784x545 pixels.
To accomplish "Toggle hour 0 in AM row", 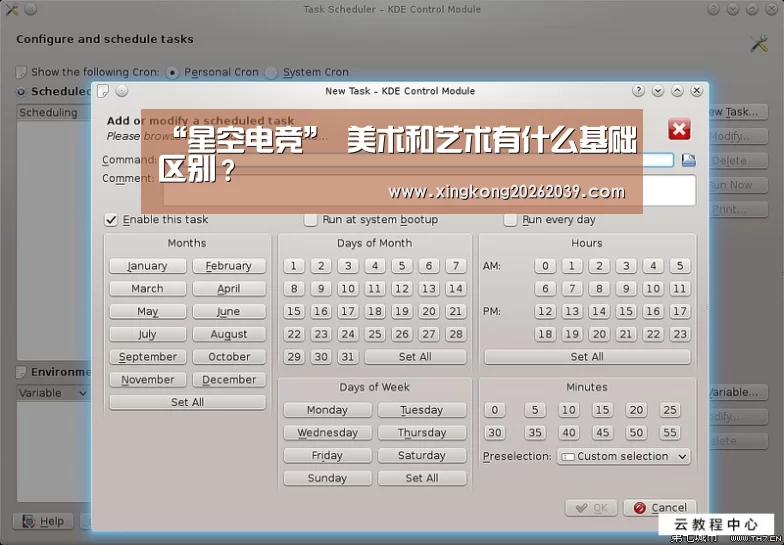I will pyautogui.click(x=545, y=266).
